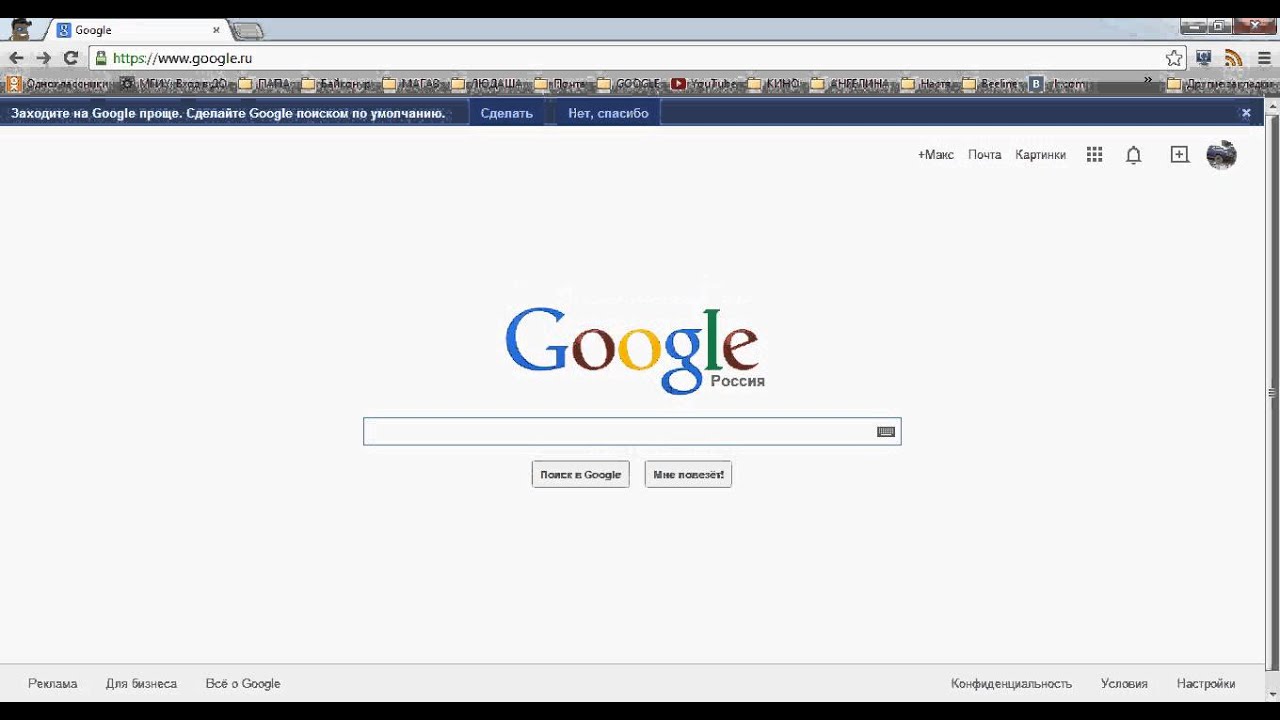Open the monitor extension icon in toolbar
The width and height of the screenshot is (1280, 720).
1204,58
